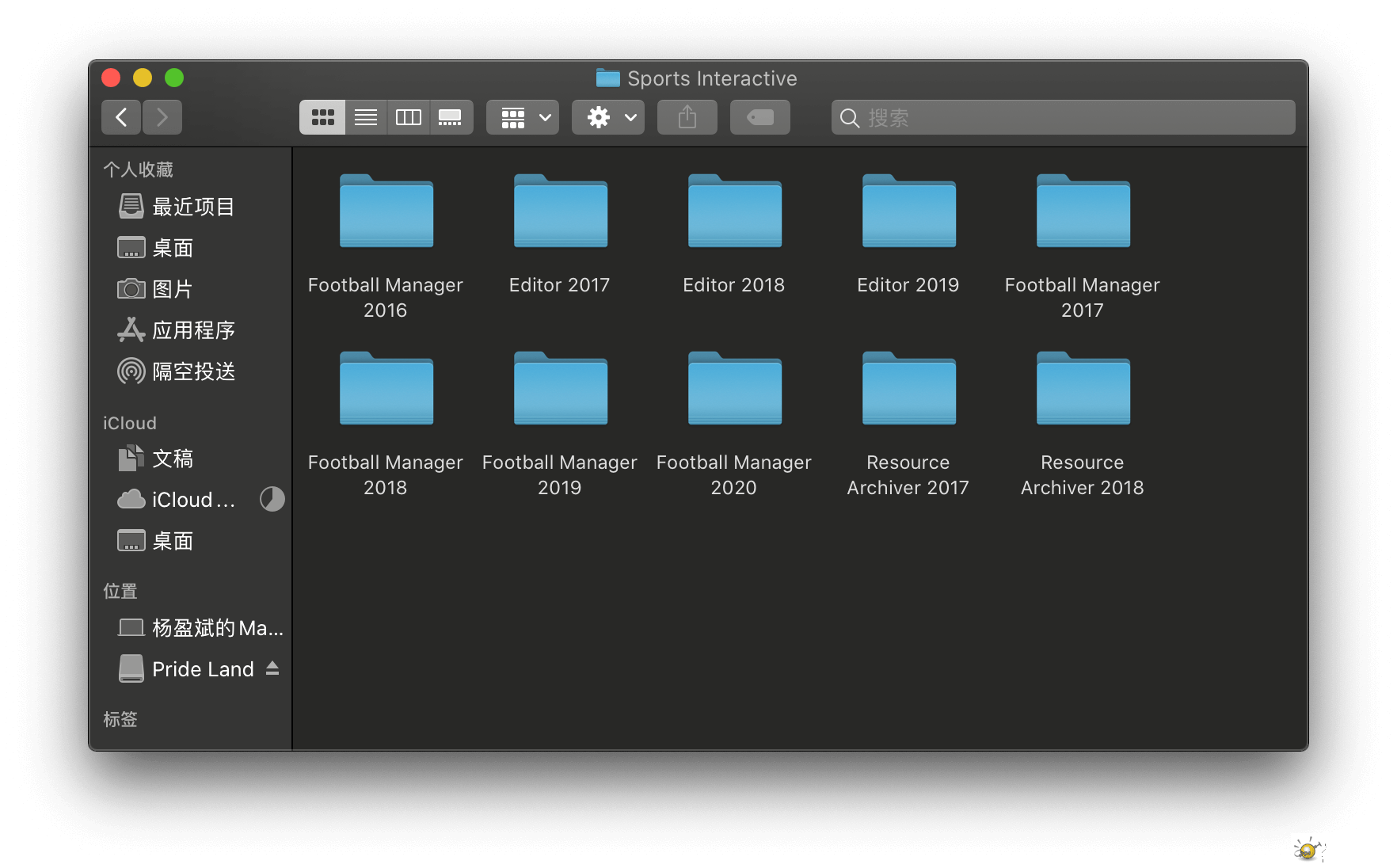The width and height of the screenshot is (1397, 868).
Task: Close the Finder window with red button
Action: 111,78
